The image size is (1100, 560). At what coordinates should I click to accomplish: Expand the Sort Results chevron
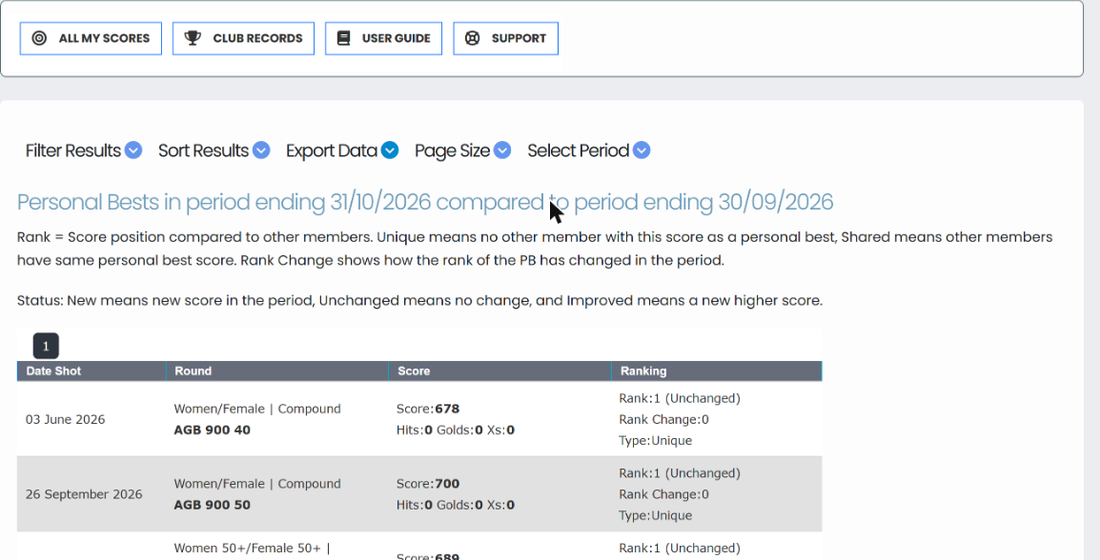(261, 150)
